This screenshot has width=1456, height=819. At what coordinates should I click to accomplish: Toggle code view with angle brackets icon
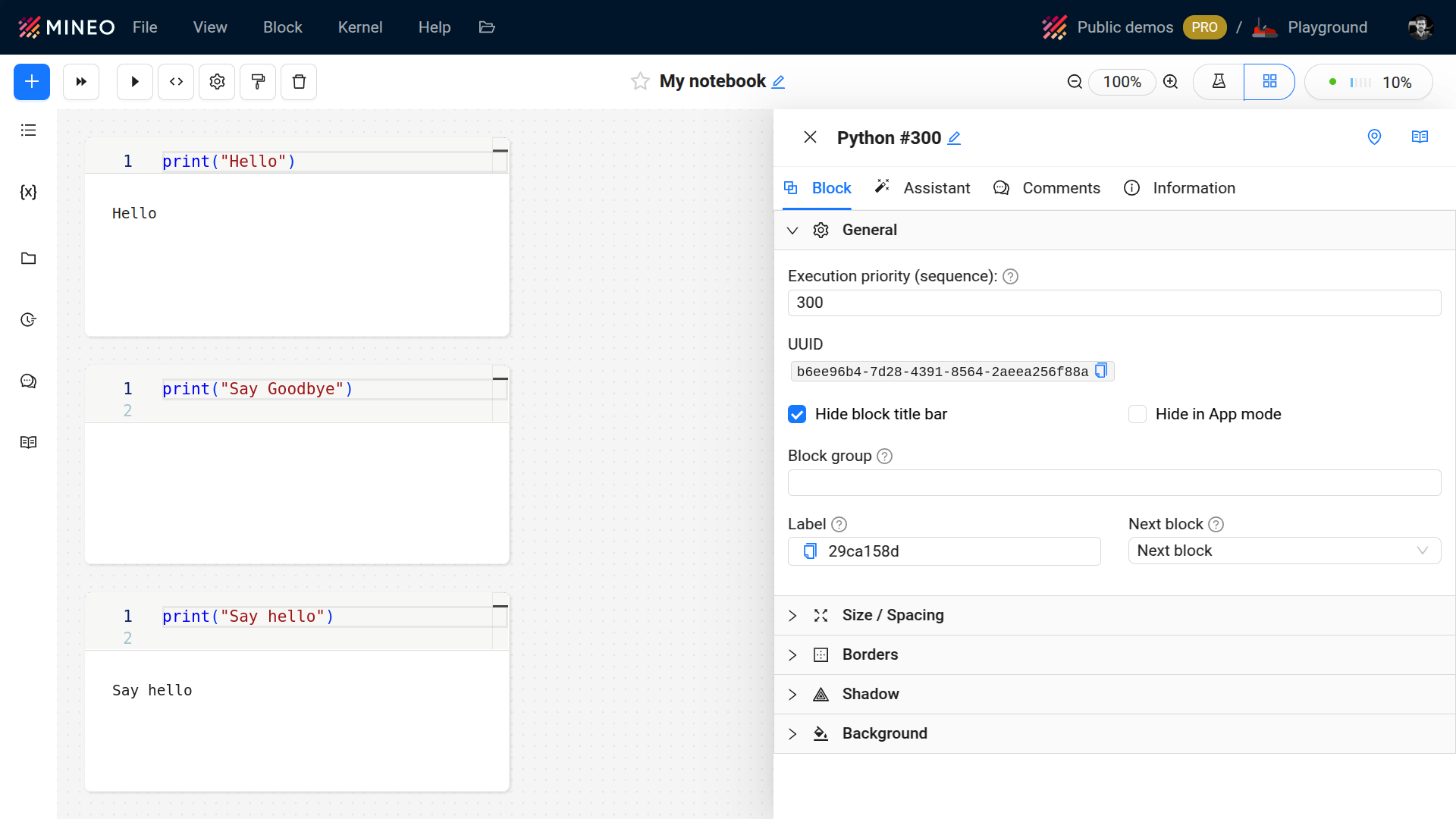pyautogui.click(x=176, y=82)
